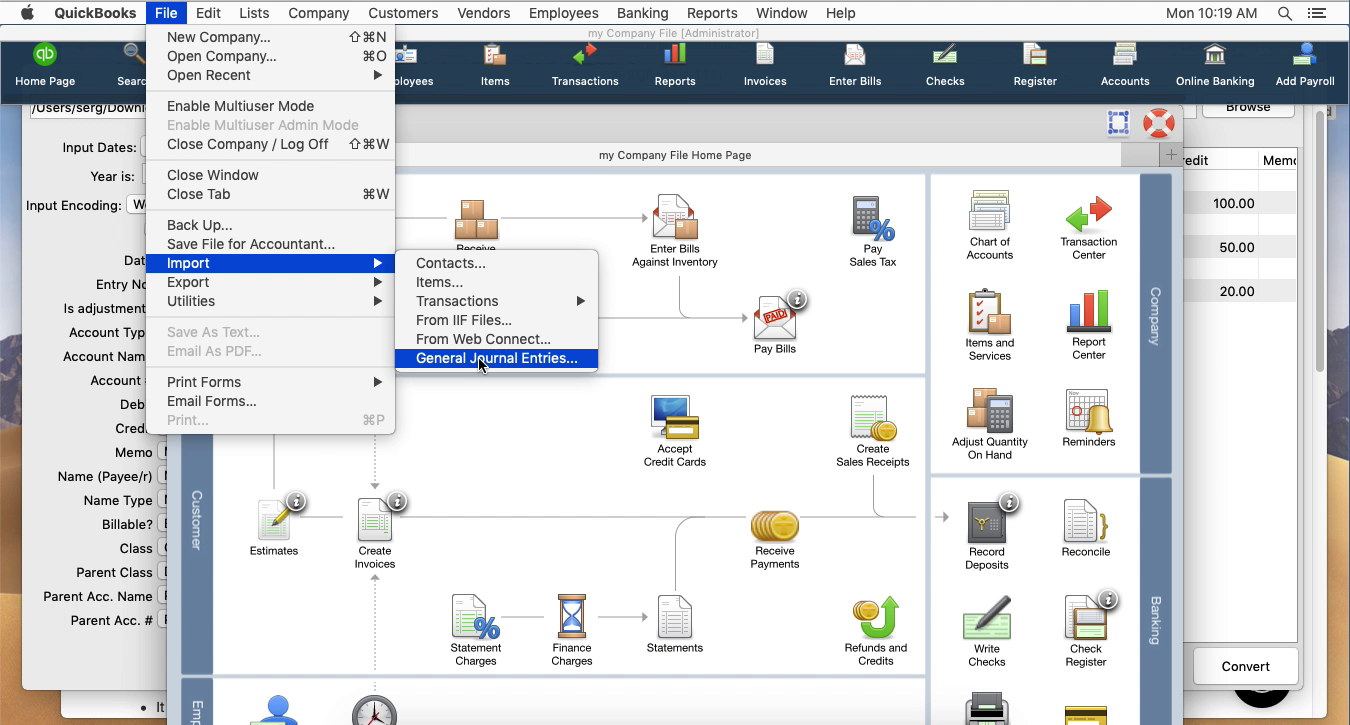
Task: Open Spotlight search in menu bar
Action: 1284,13
